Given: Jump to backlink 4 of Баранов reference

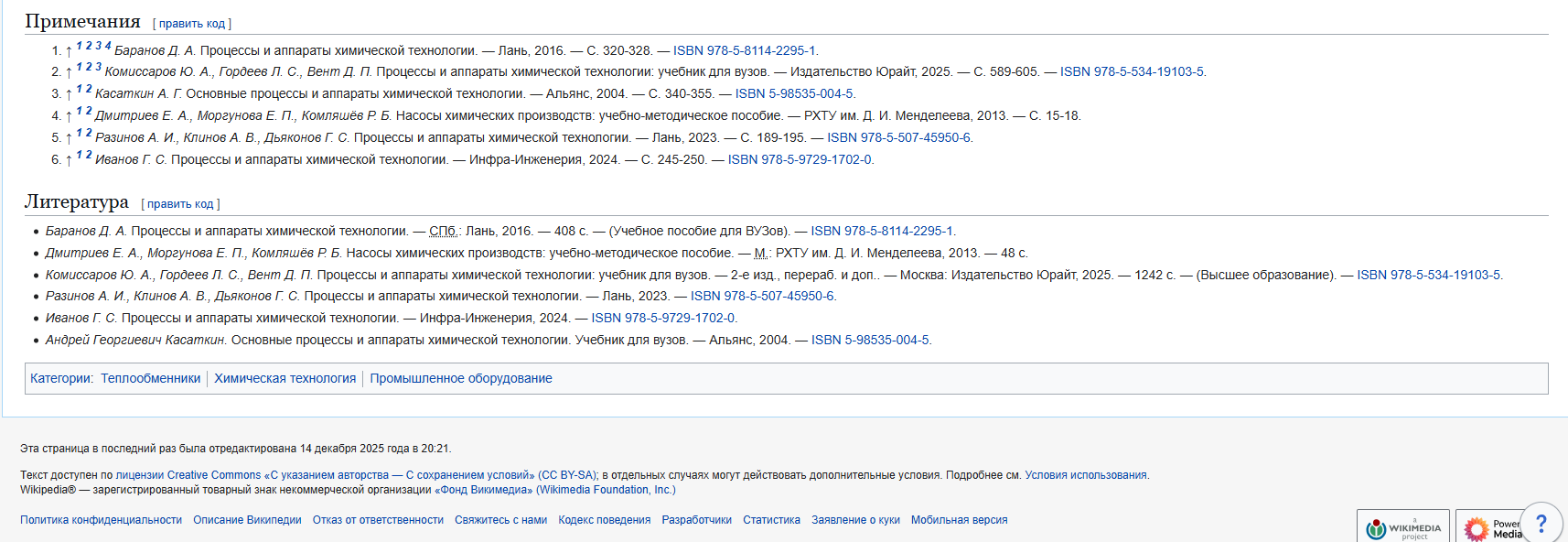Looking at the screenshot, I should [108, 46].
